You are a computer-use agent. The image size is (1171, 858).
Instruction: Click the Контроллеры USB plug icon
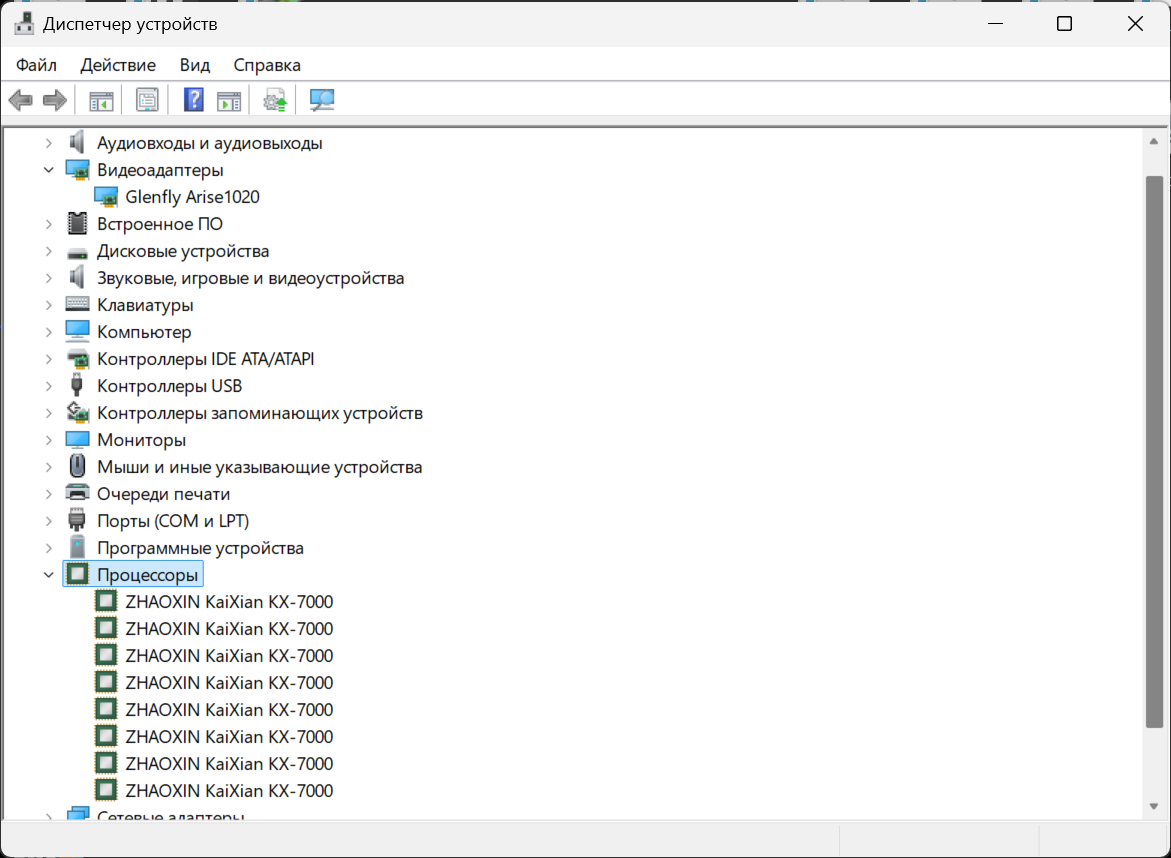tap(77, 386)
